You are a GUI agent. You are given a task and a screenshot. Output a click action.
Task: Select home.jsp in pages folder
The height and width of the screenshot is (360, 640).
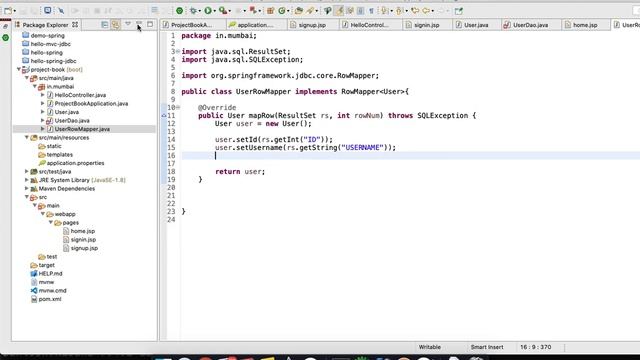tap(82, 231)
